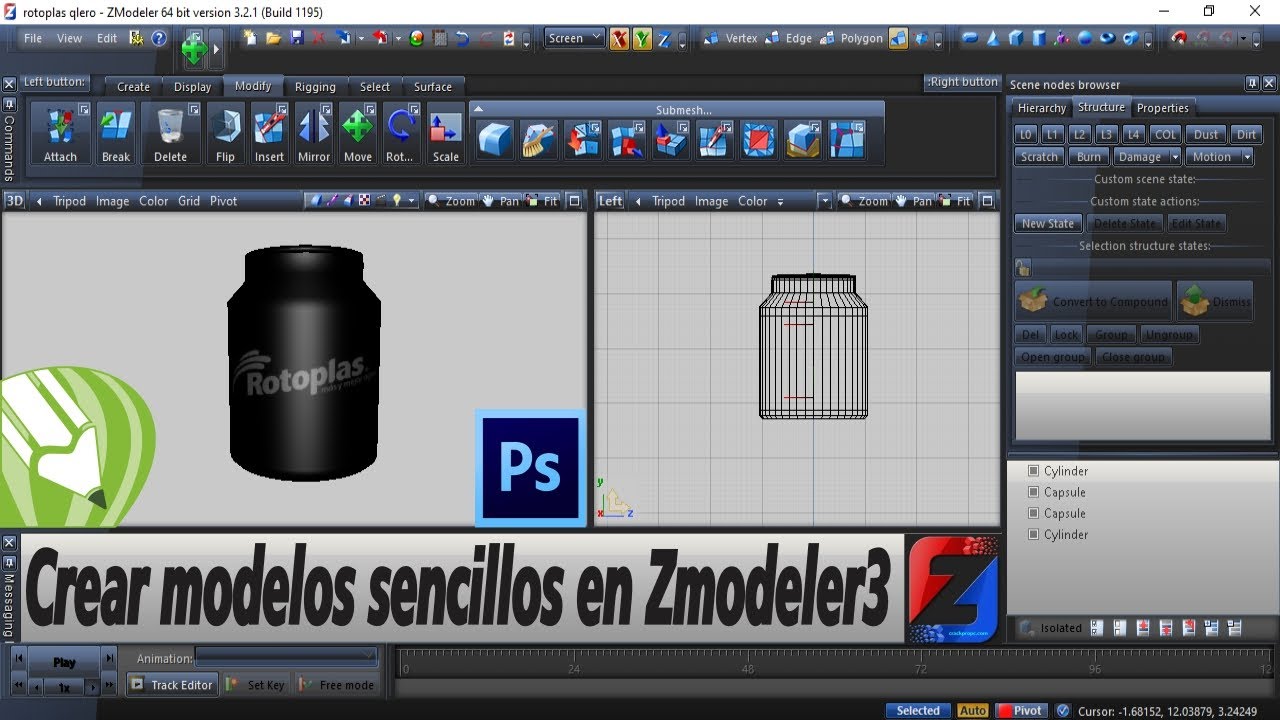
Task: Click the Play button
Action: click(x=64, y=662)
